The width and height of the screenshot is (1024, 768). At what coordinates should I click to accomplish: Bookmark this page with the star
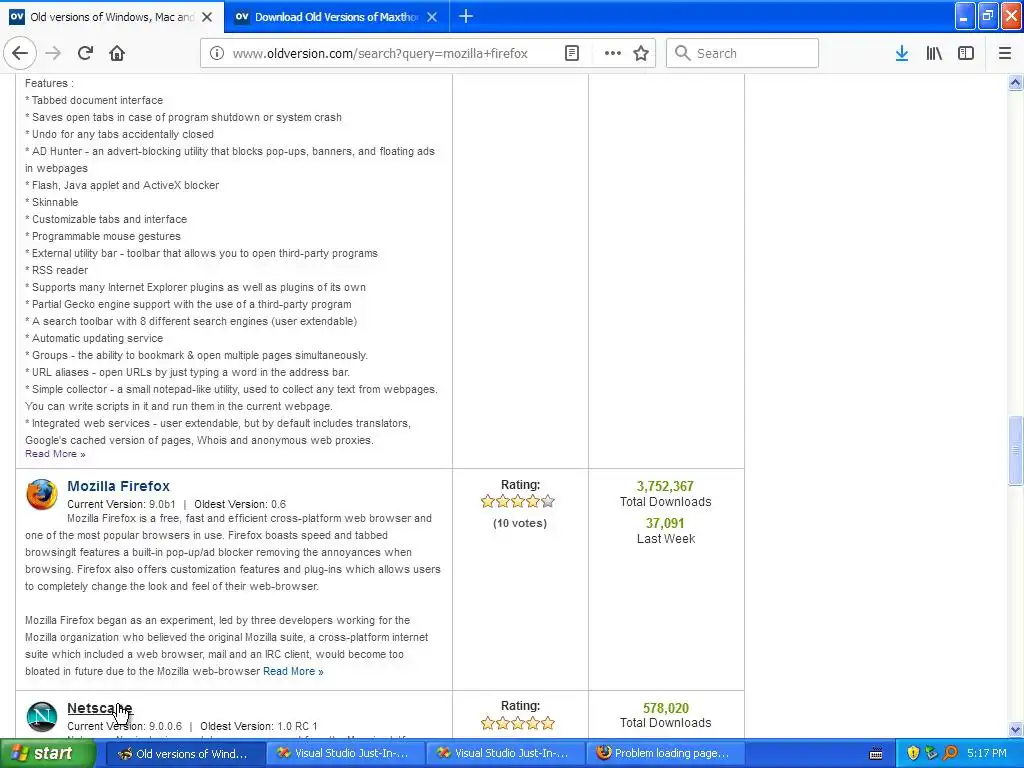click(641, 53)
